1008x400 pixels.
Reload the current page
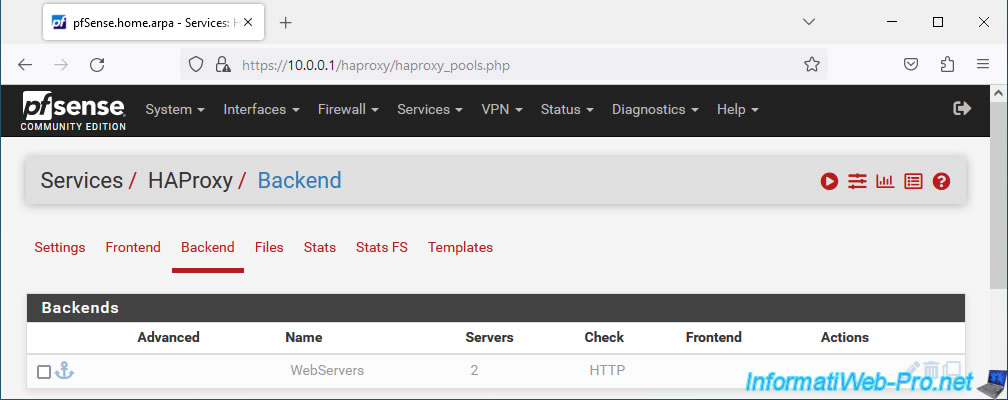point(97,64)
